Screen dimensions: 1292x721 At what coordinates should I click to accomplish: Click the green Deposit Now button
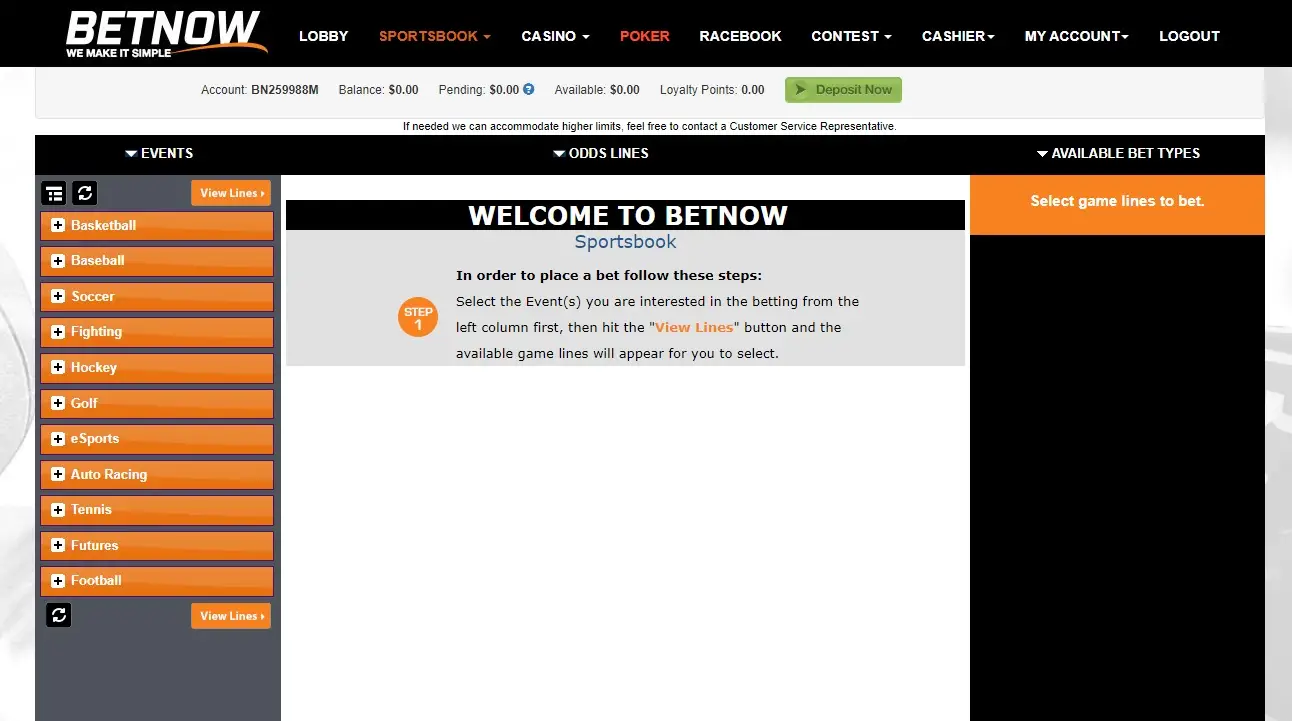[843, 90]
